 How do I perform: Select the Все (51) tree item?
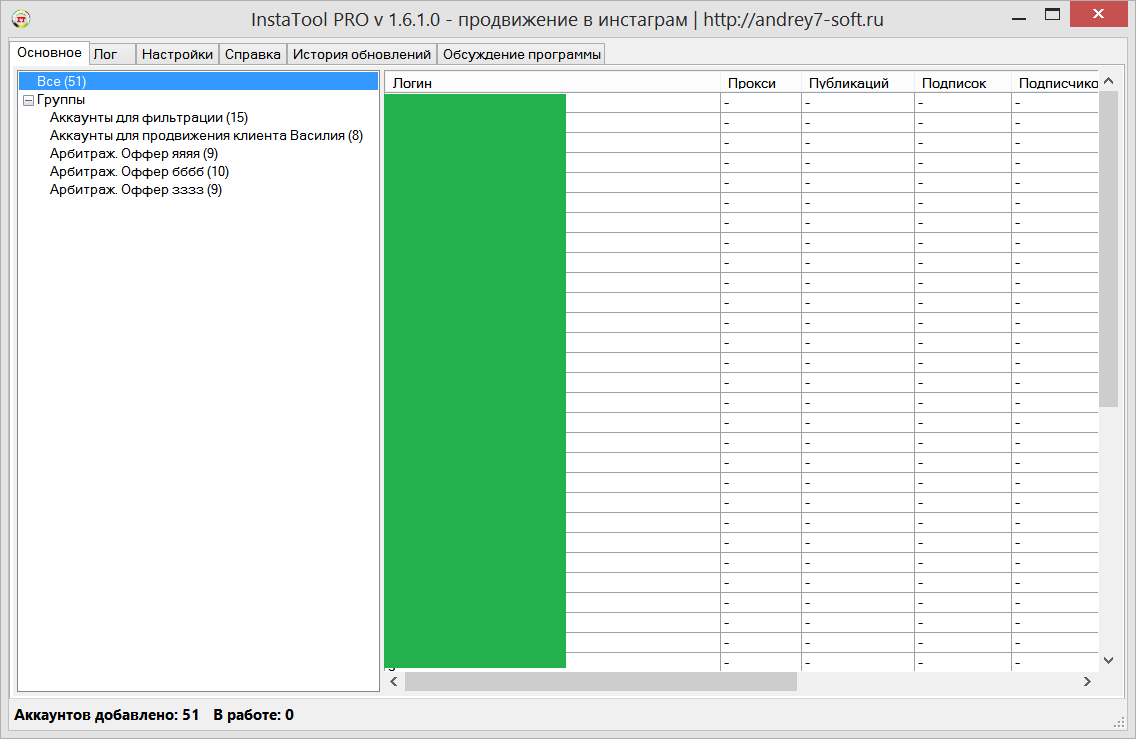[199, 81]
